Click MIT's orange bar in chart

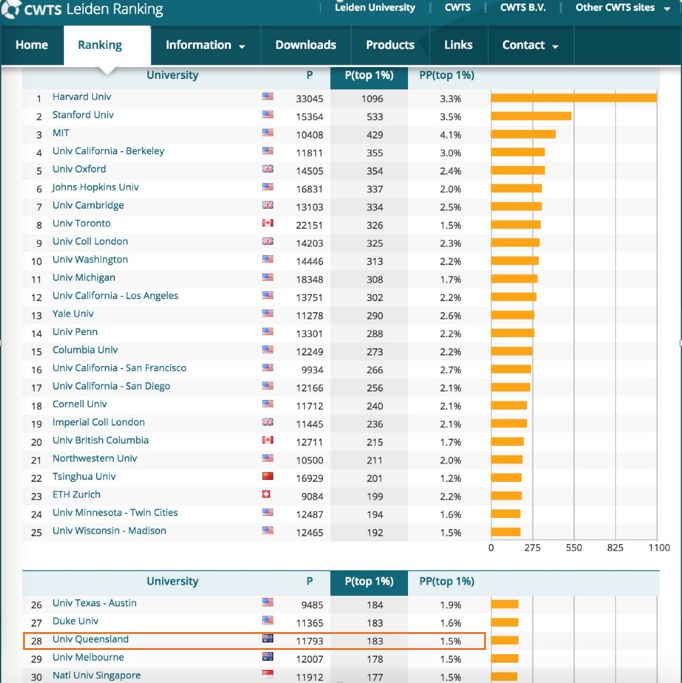pos(523,134)
